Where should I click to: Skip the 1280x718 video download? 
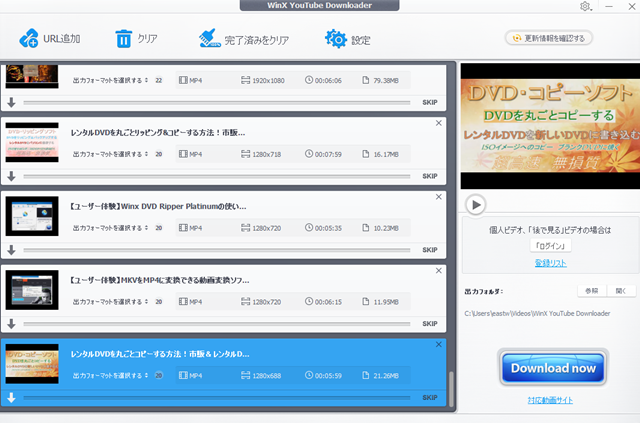pos(430,176)
